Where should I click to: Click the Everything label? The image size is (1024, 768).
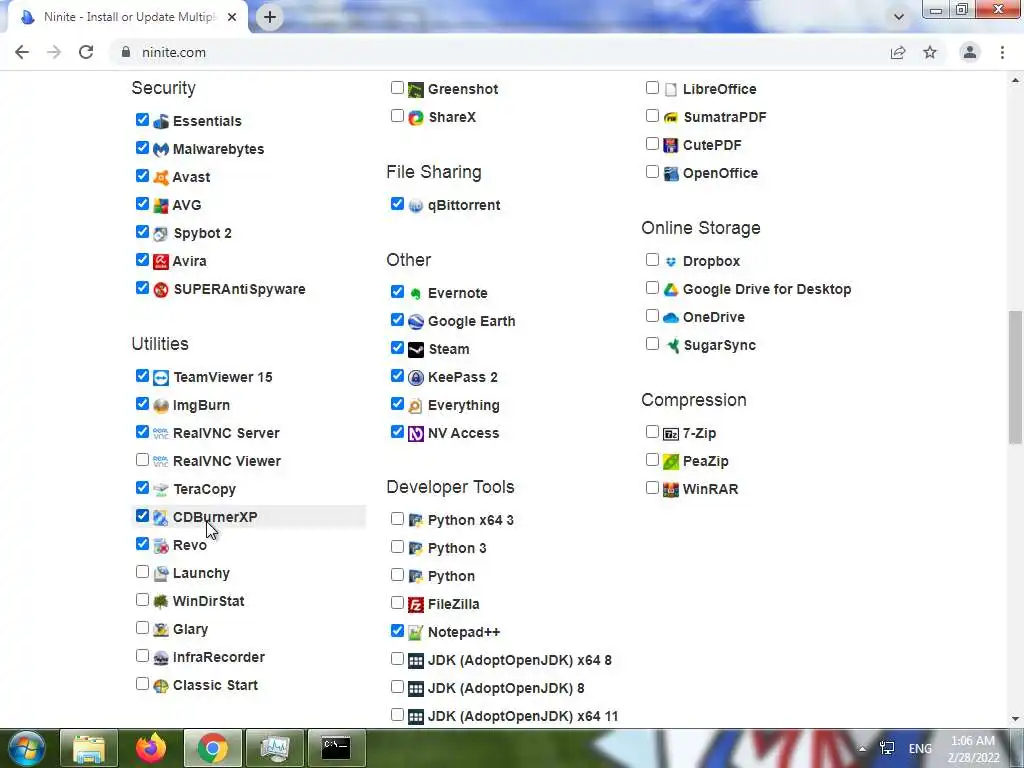point(464,406)
